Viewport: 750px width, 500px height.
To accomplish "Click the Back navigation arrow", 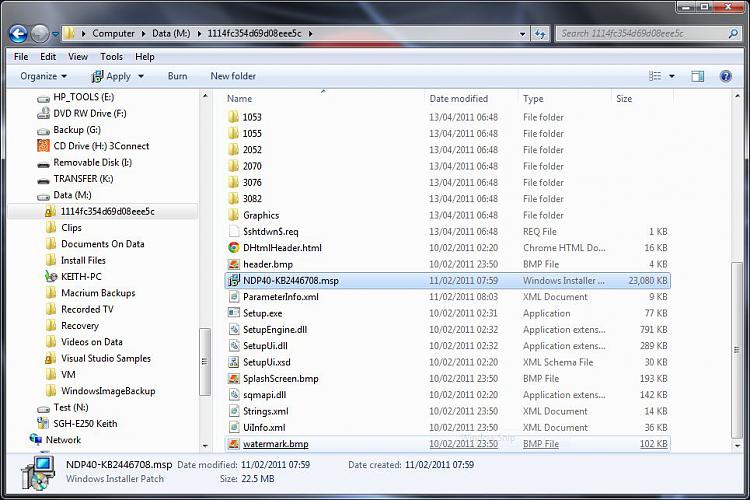I will coord(18,33).
